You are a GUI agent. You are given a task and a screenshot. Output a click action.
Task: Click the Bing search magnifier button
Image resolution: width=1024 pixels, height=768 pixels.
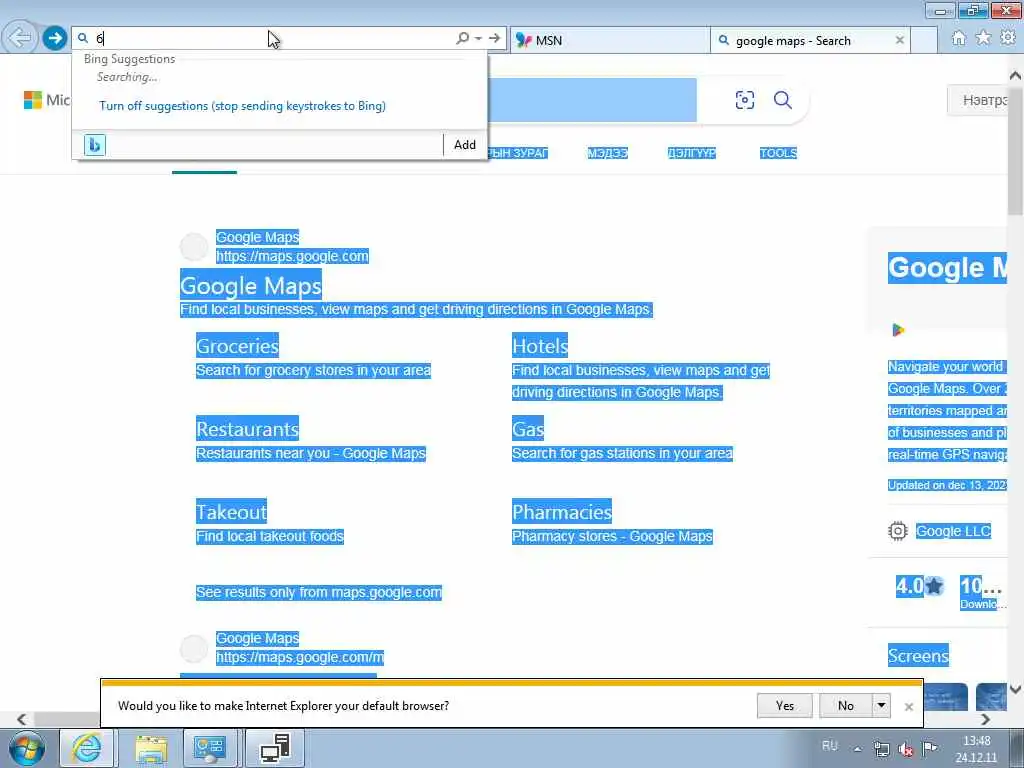782,100
